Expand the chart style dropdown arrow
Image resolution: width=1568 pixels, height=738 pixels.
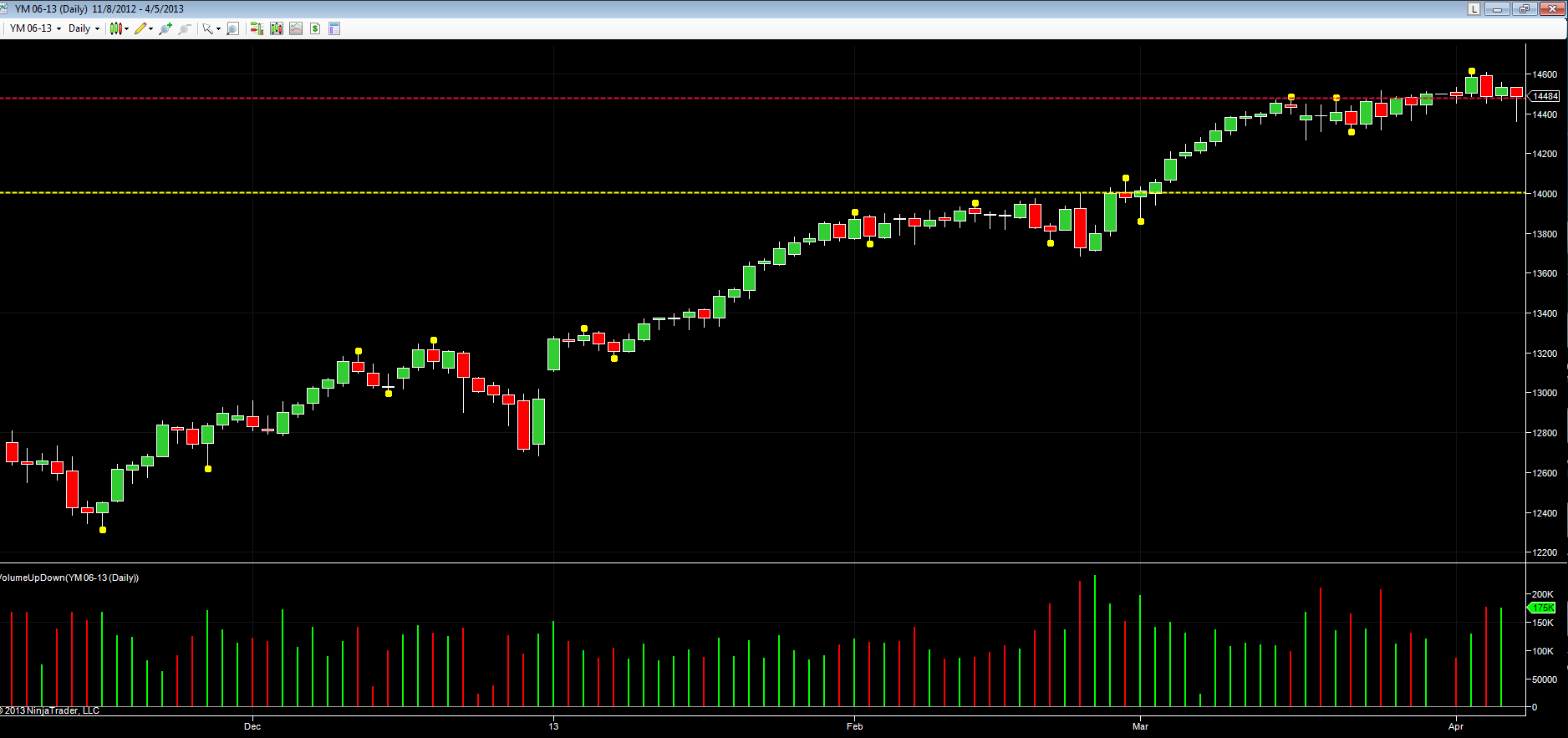coord(126,28)
